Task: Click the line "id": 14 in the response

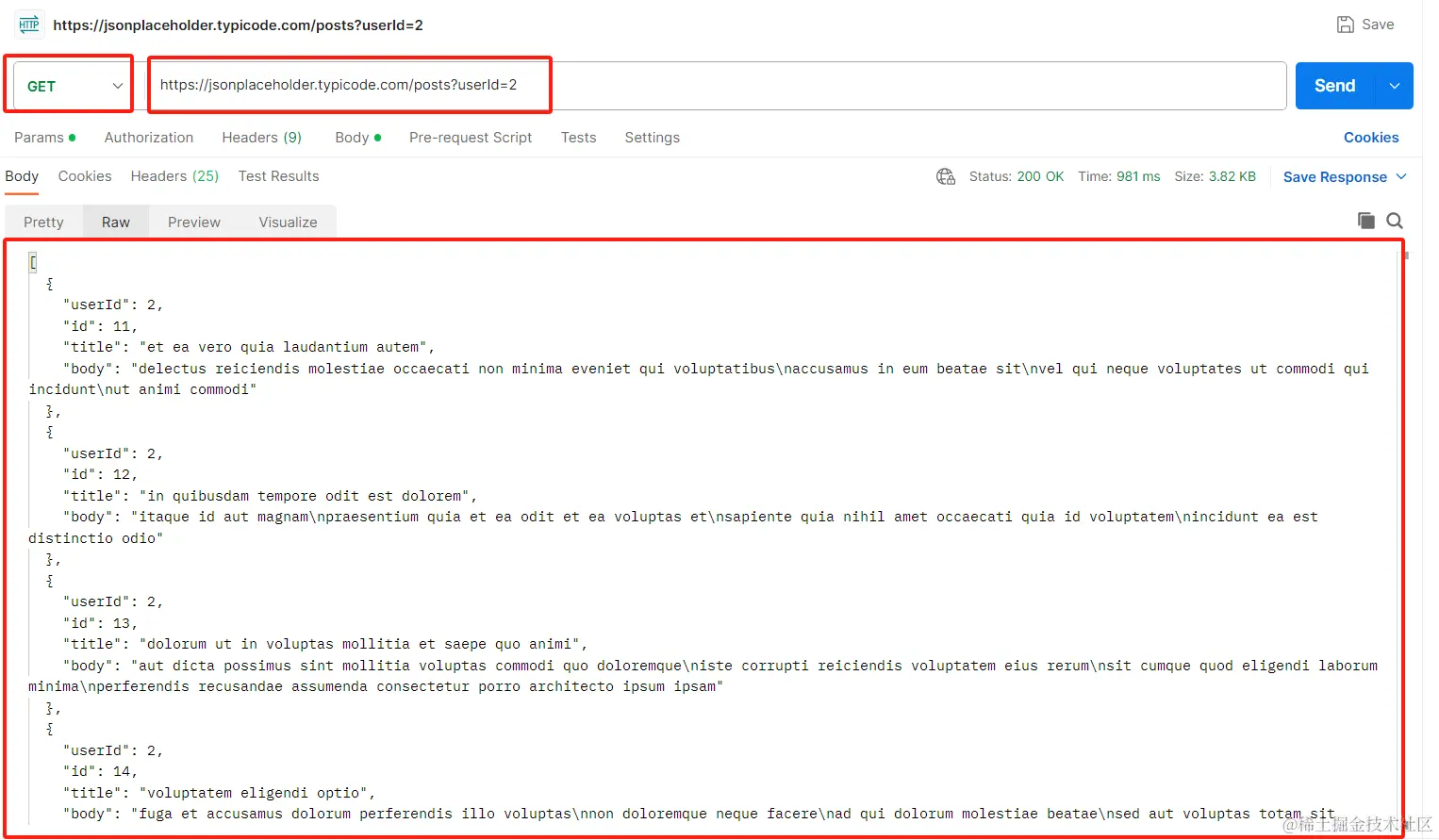Action: 100,771
